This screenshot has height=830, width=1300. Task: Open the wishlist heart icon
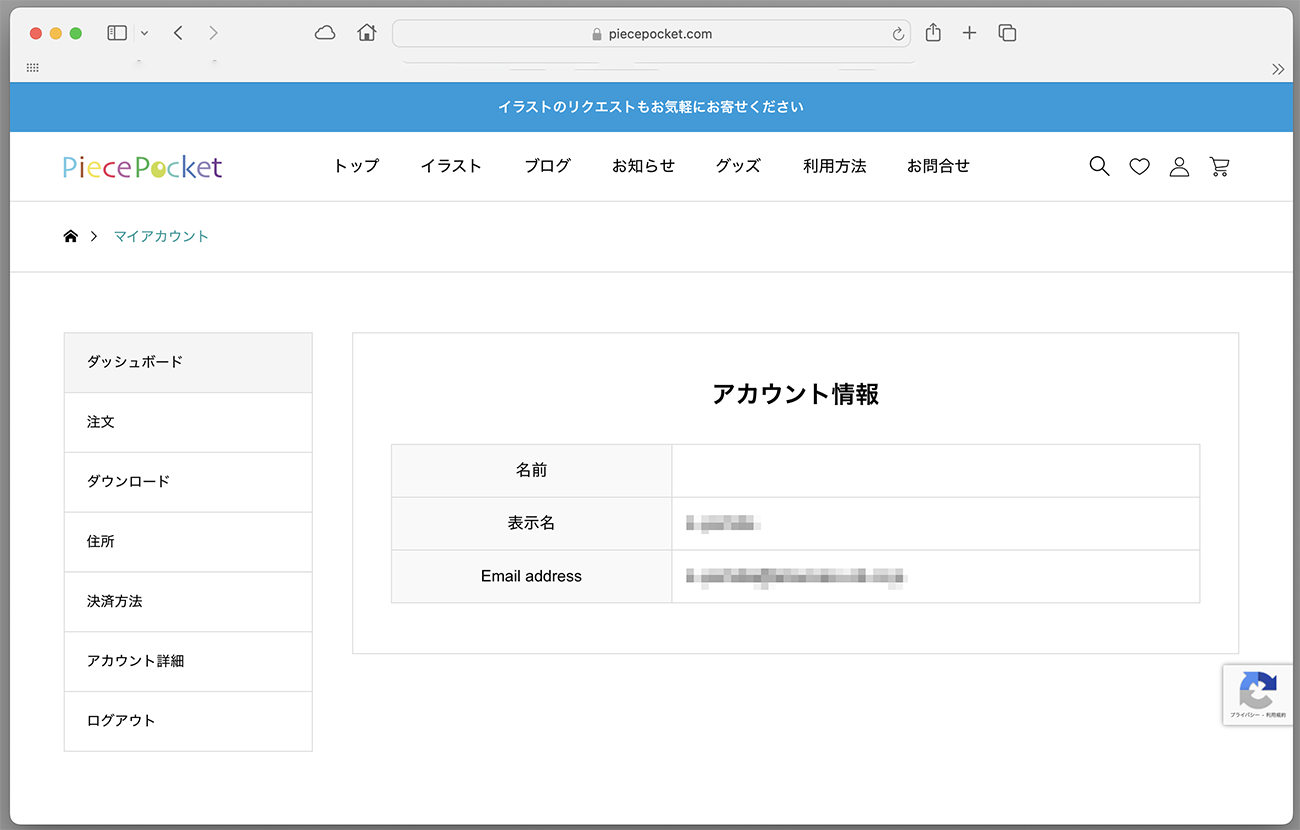(x=1139, y=167)
